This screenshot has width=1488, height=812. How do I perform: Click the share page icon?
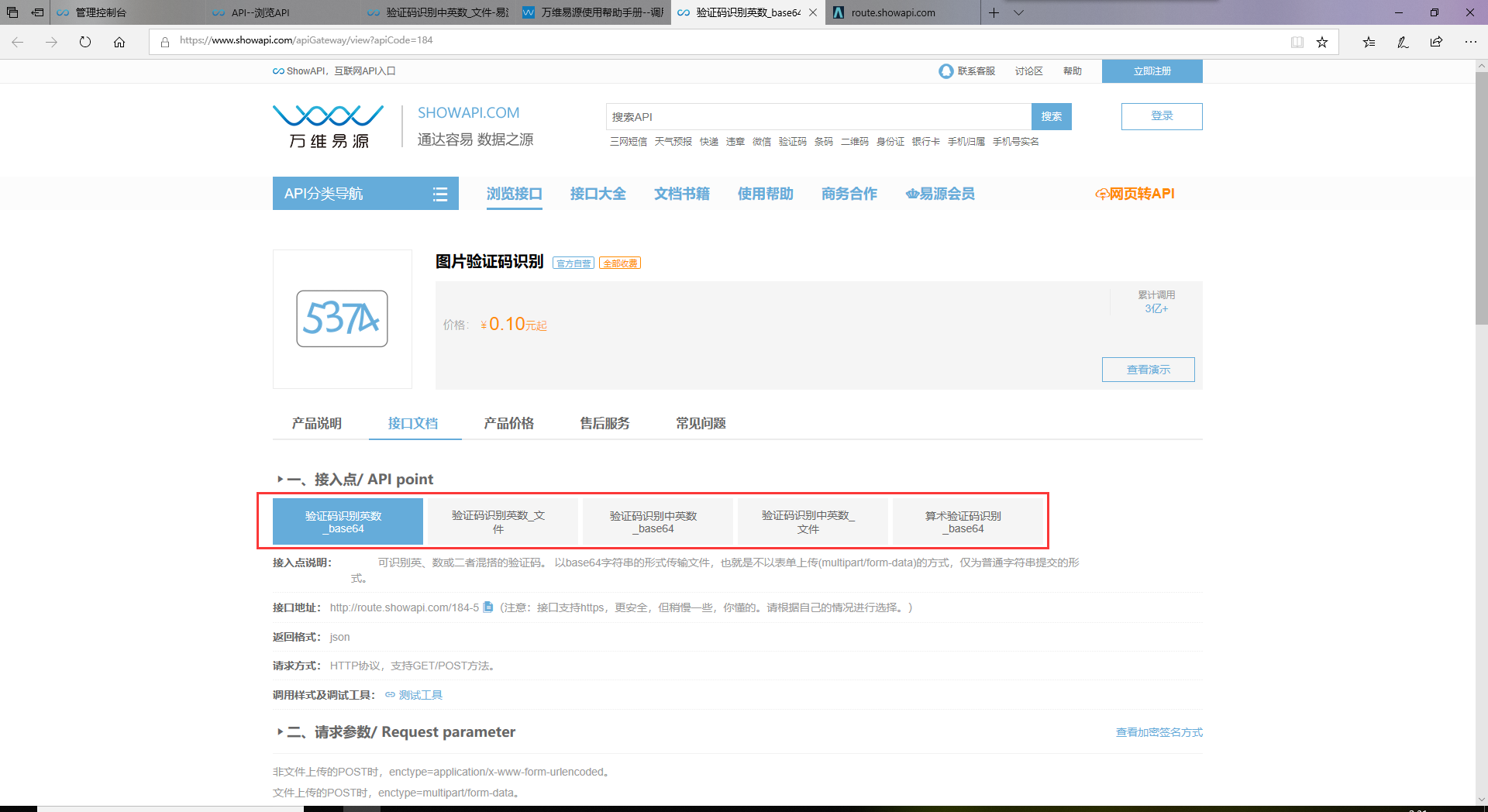(x=1436, y=42)
